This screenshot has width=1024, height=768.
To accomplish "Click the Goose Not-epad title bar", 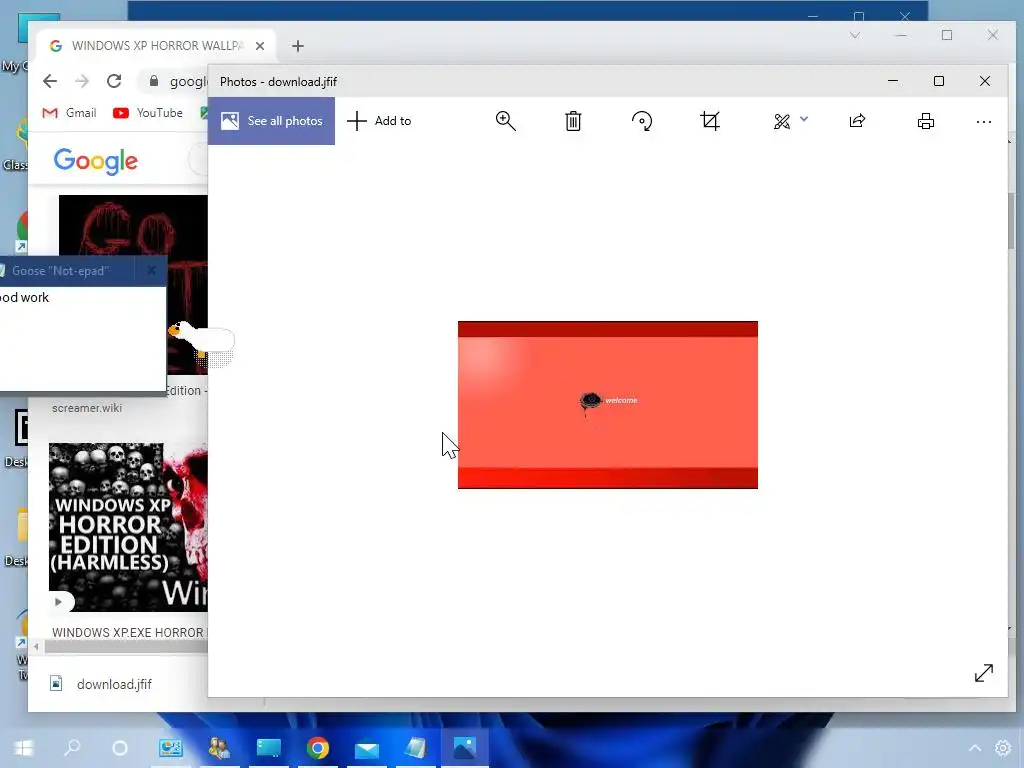I will click(x=65, y=270).
